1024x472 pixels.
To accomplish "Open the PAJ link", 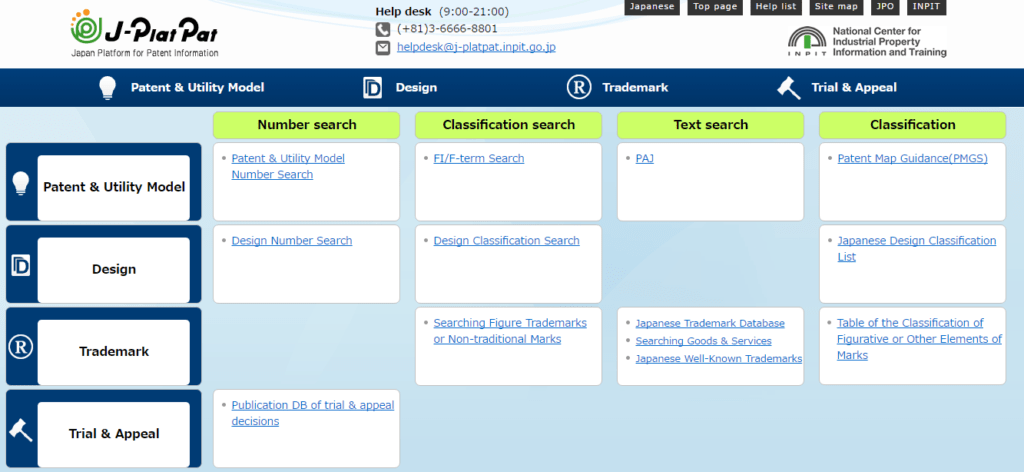I will [x=645, y=159].
